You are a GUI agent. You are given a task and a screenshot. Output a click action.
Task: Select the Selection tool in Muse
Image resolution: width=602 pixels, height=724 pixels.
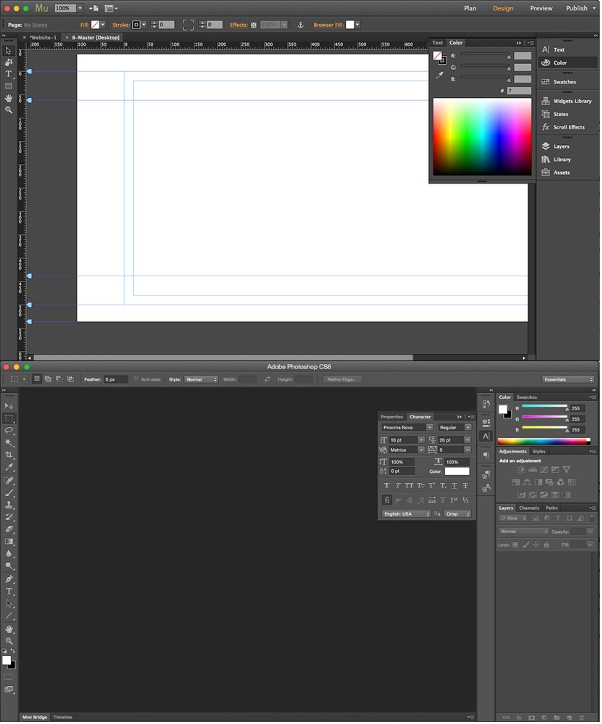pos(8,51)
